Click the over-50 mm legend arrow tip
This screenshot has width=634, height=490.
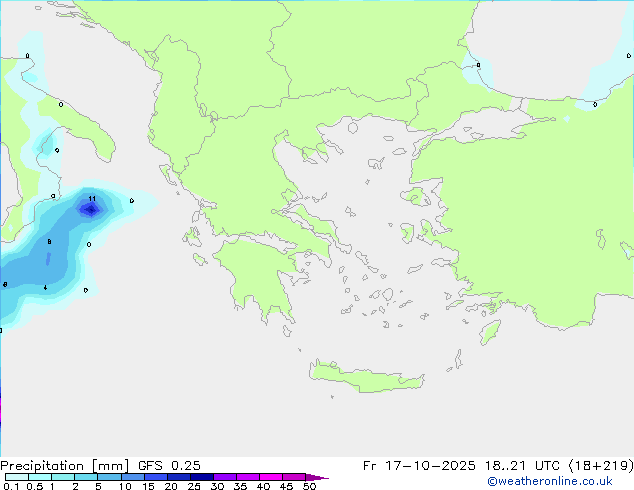(x=317, y=477)
